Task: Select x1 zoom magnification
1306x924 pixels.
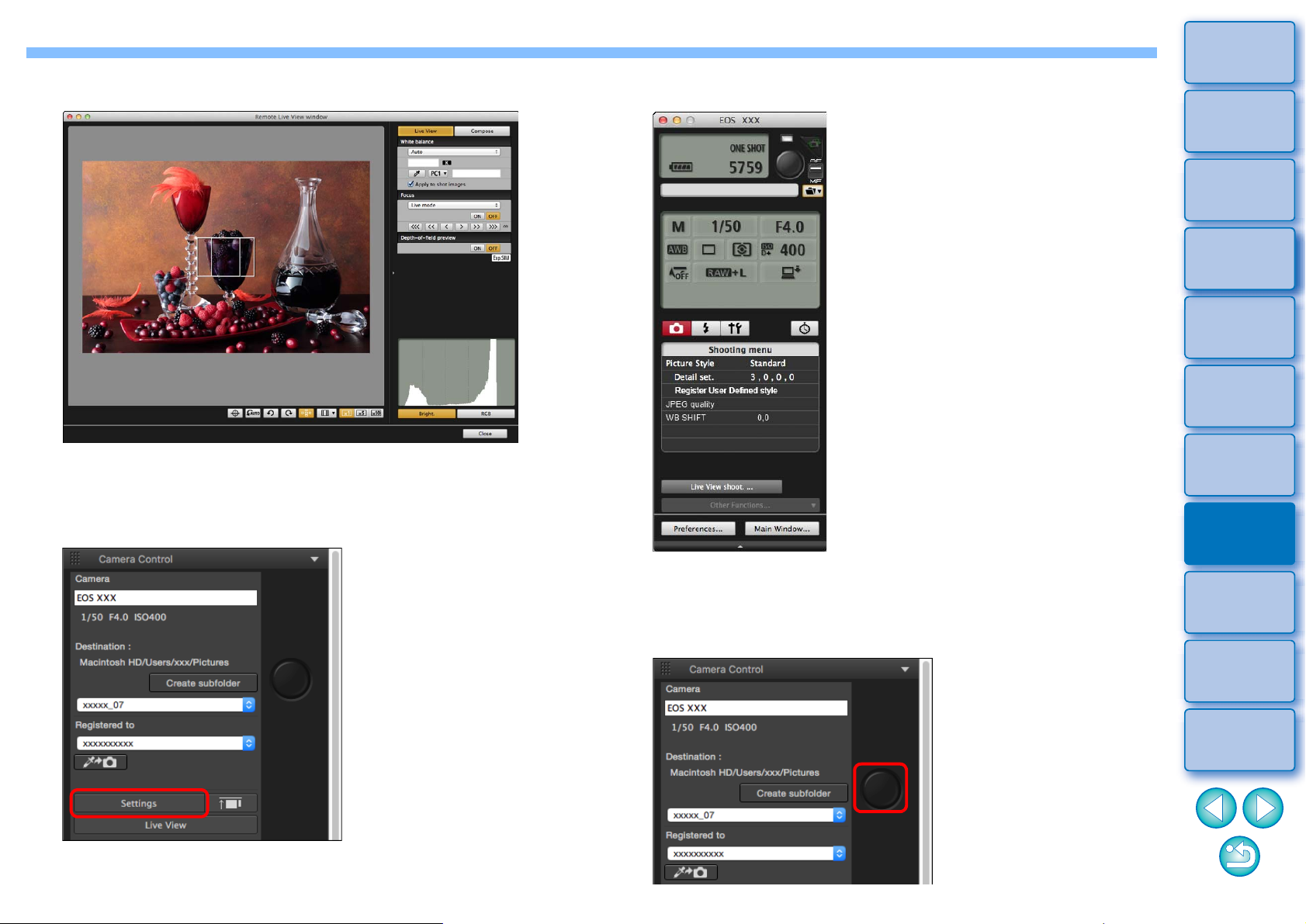Action: [x=346, y=413]
